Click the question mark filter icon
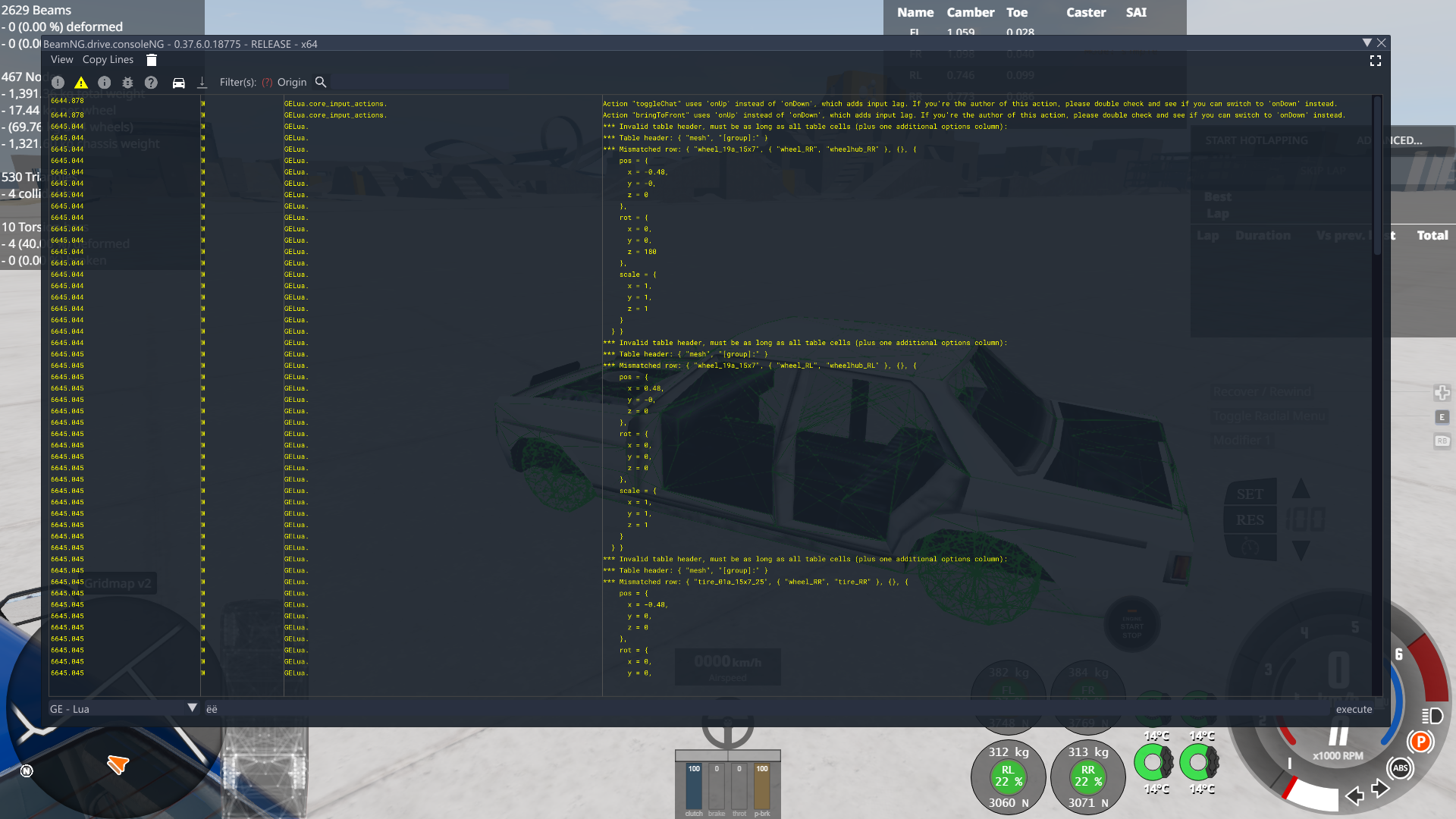Screen dimensions: 1456x819 pyautogui.click(x=151, y=83)
